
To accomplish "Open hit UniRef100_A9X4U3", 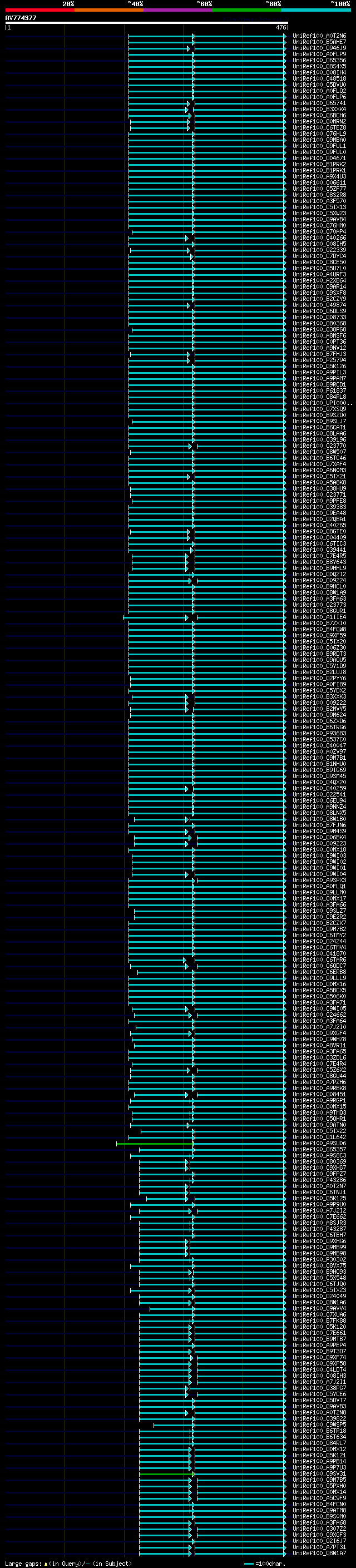I will click(319, 176).
